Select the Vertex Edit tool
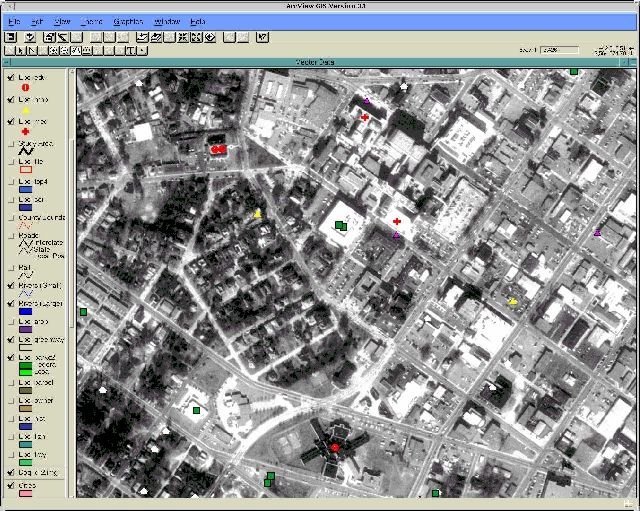This screenshot has width=640, height=511. (x=32, y=51)
